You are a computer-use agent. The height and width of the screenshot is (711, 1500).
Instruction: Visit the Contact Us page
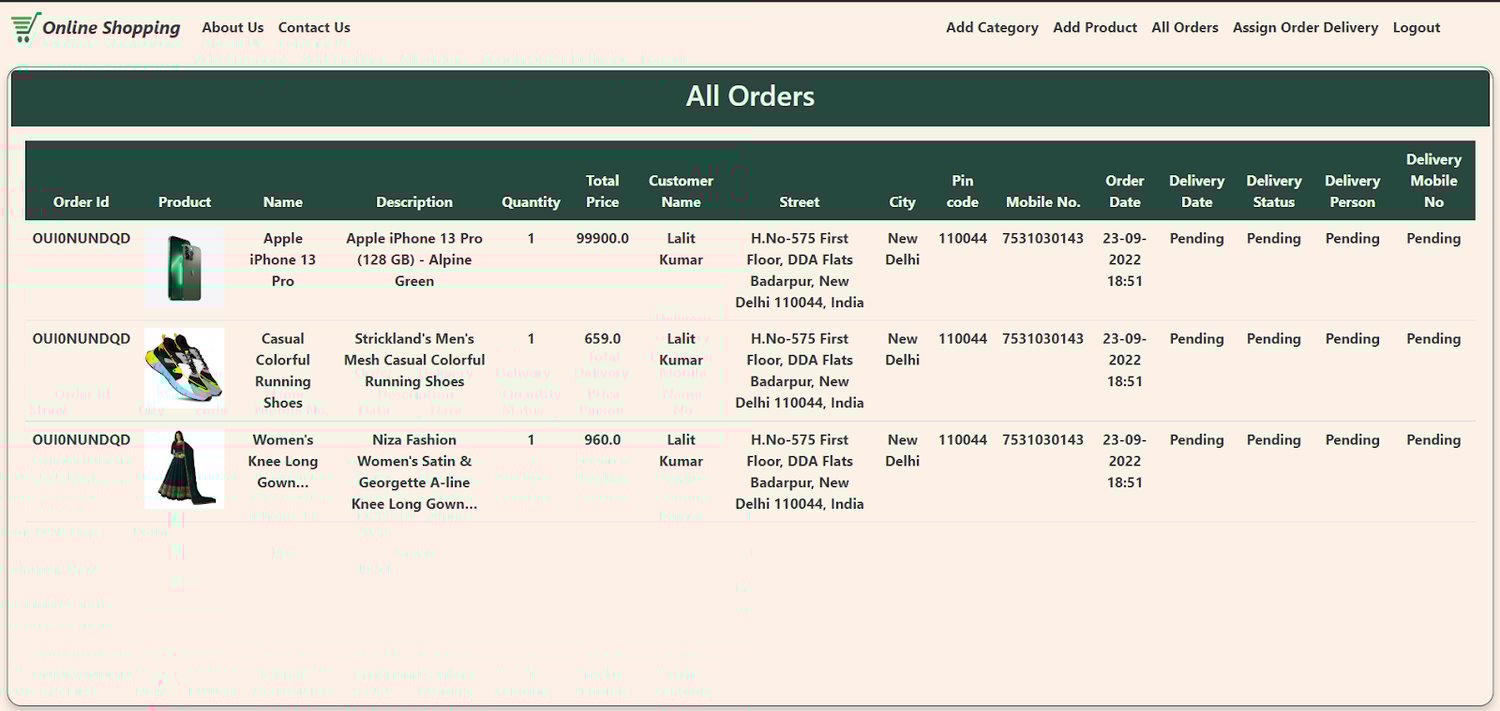pyautogui.click(x=314, y=27)
